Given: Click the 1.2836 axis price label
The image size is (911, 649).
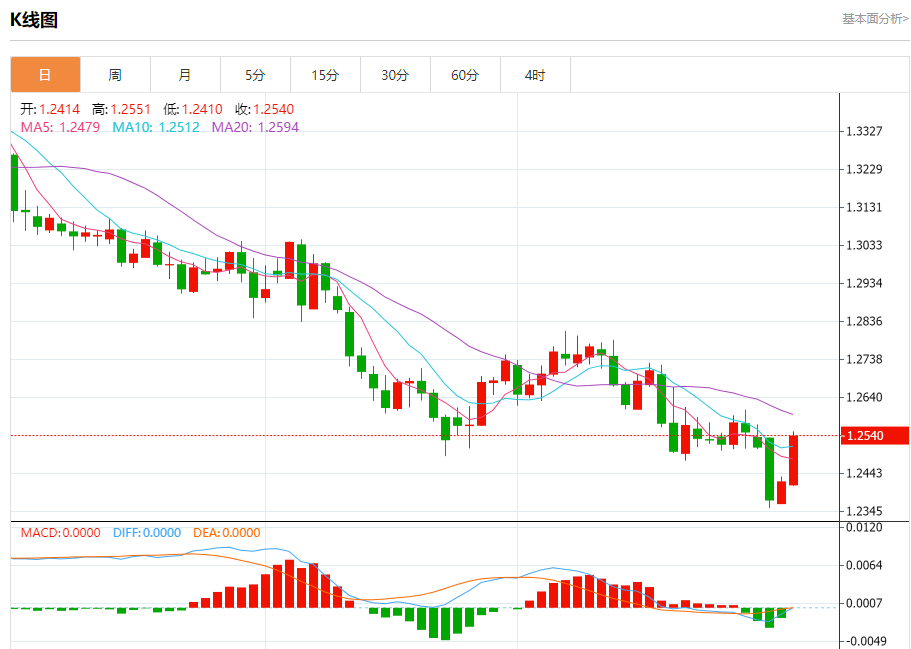Looking at the screenshot, I should pyautogui.click(x=864, y=321).
